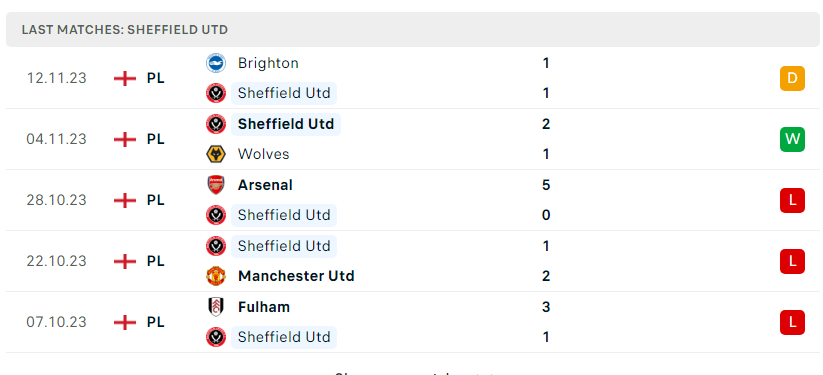Click the Fulham club crest icon
Screen dimensions: 823x375
[216, 307]
